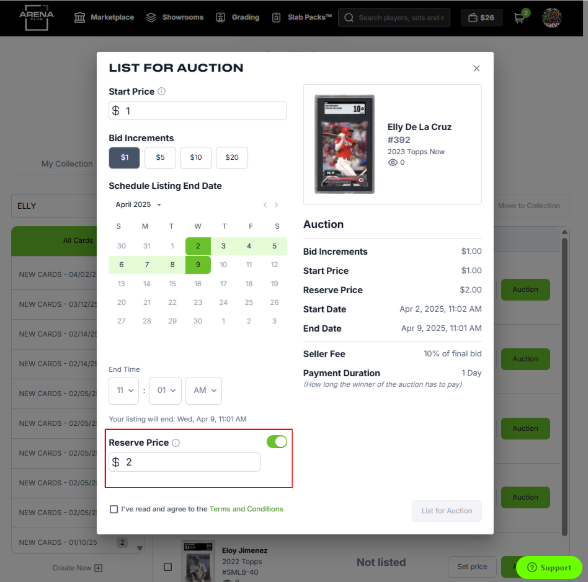Open the end time hour dropdown
Image resolution: width=588 pixels, height=582 pixels.
124,390
